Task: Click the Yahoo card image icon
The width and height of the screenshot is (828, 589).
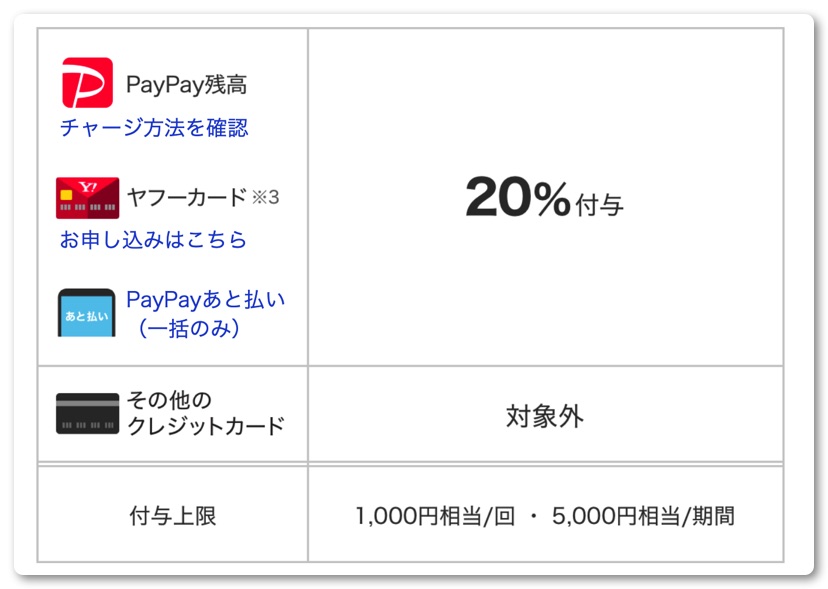Action: point(87,198)
